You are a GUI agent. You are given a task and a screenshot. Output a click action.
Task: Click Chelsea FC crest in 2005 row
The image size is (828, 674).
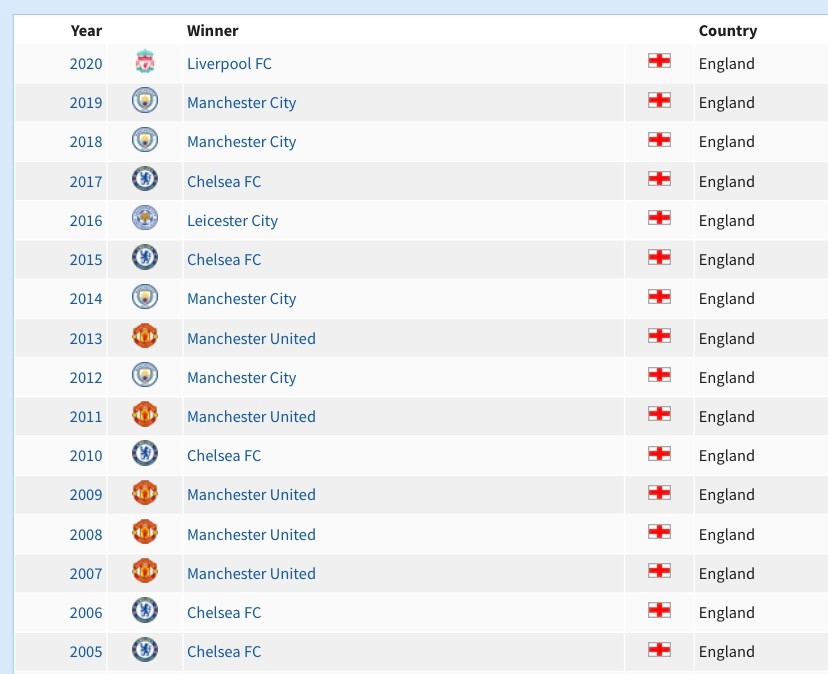(x=145, y=651)
